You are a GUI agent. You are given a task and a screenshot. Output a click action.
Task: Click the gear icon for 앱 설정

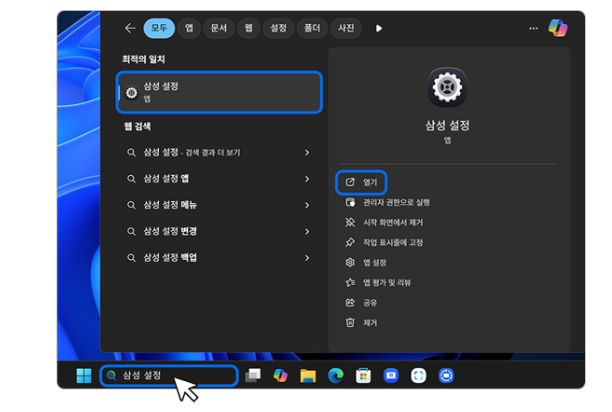[x=350, y=263]
